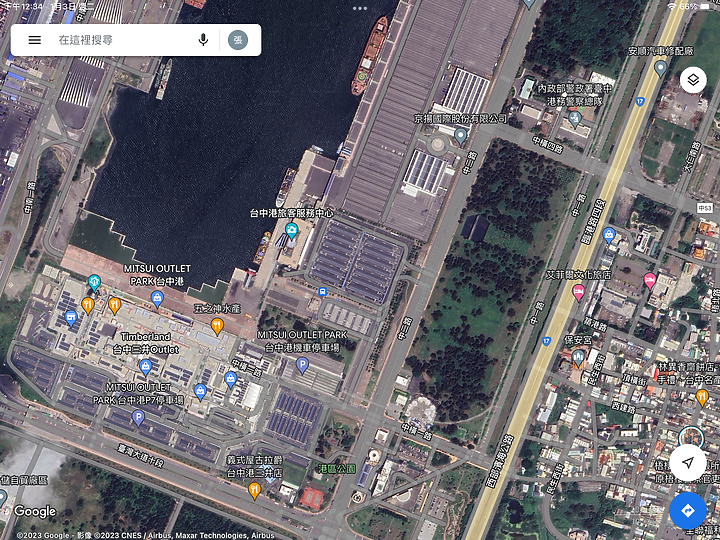Click the 中53 route shield
The width and height of the screenshot is (720, 540).
click(x=705, y=208)
